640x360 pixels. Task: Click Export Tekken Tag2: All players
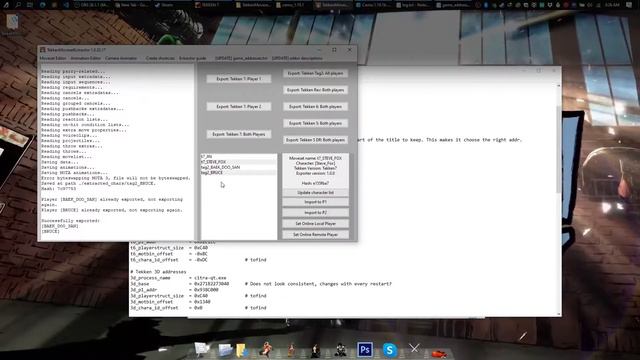[316, 73]
